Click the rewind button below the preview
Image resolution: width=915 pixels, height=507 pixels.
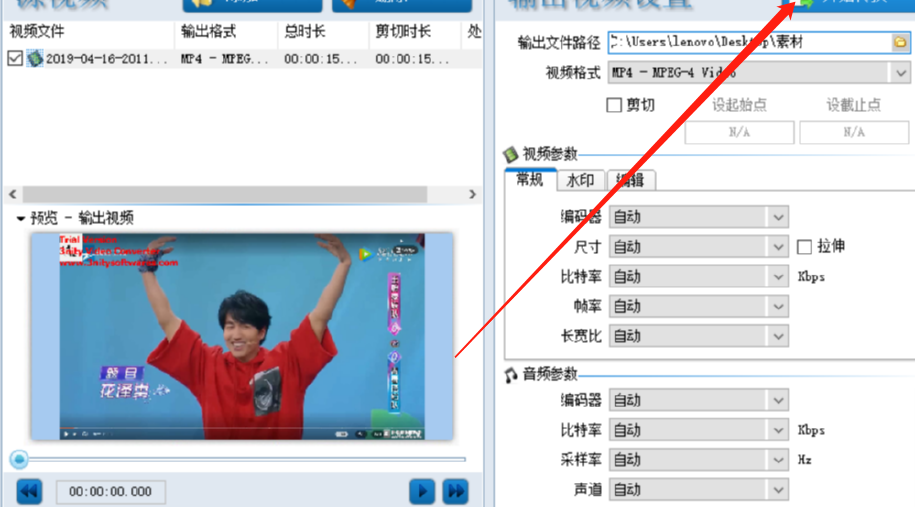point(29,491)
